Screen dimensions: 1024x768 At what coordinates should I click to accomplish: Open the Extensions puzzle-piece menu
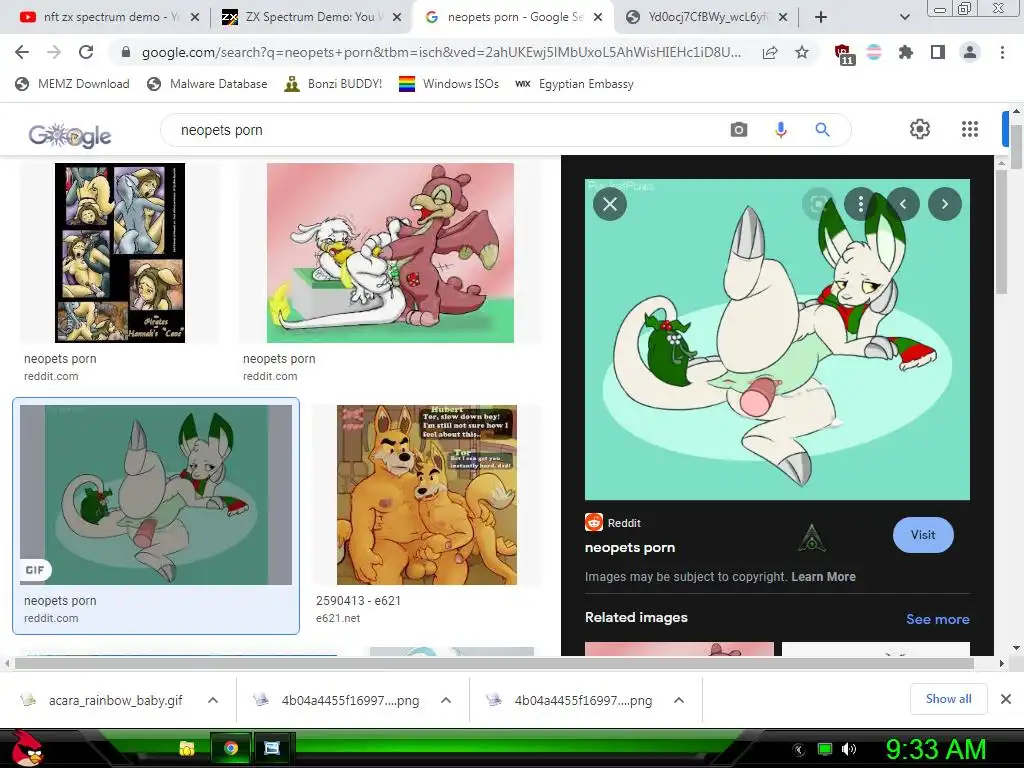(905, 52)
